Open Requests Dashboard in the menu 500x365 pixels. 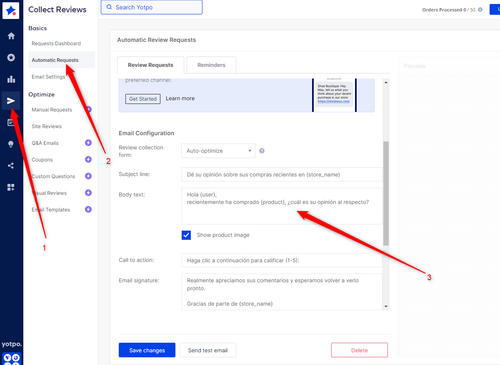56,43
